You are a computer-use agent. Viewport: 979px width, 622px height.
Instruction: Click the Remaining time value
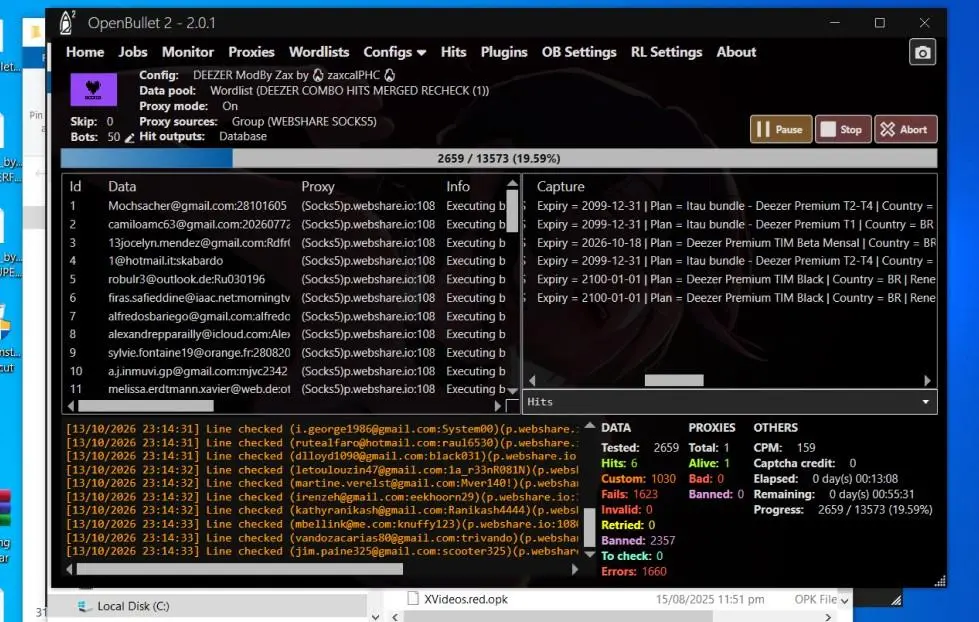tap(872, 495)
